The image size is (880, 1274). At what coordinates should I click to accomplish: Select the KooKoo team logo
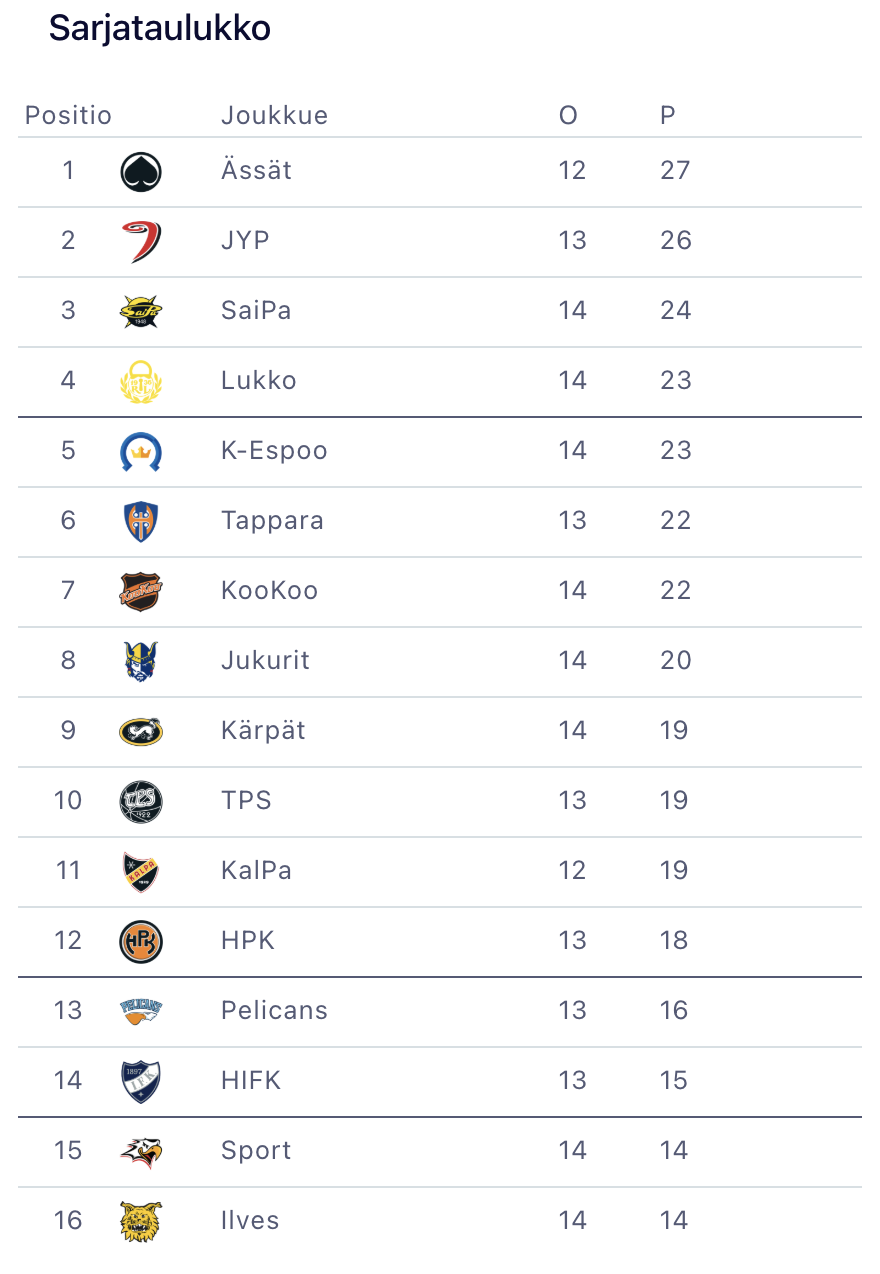tap(141, 591)
